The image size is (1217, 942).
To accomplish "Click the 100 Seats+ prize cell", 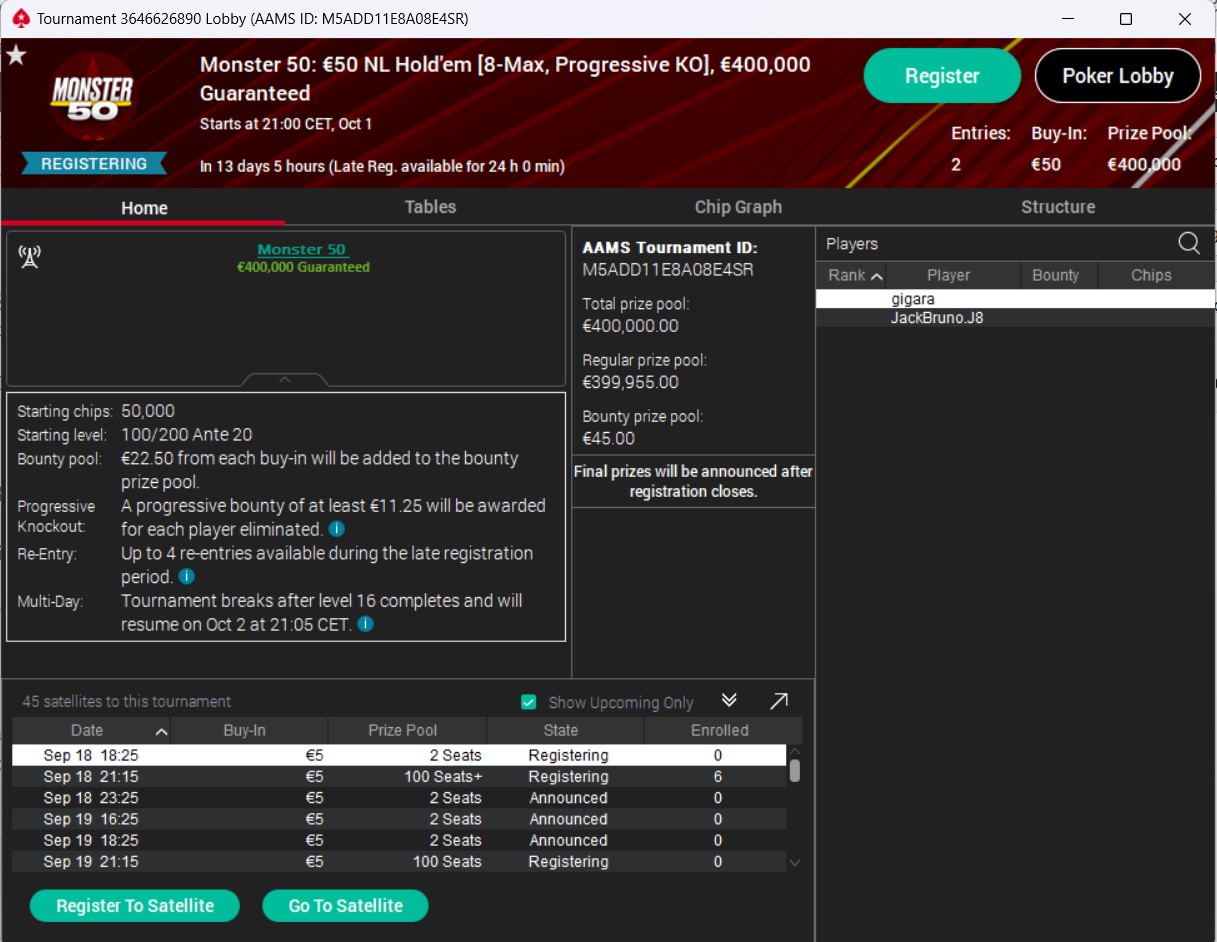I will [x=444, y=777].
